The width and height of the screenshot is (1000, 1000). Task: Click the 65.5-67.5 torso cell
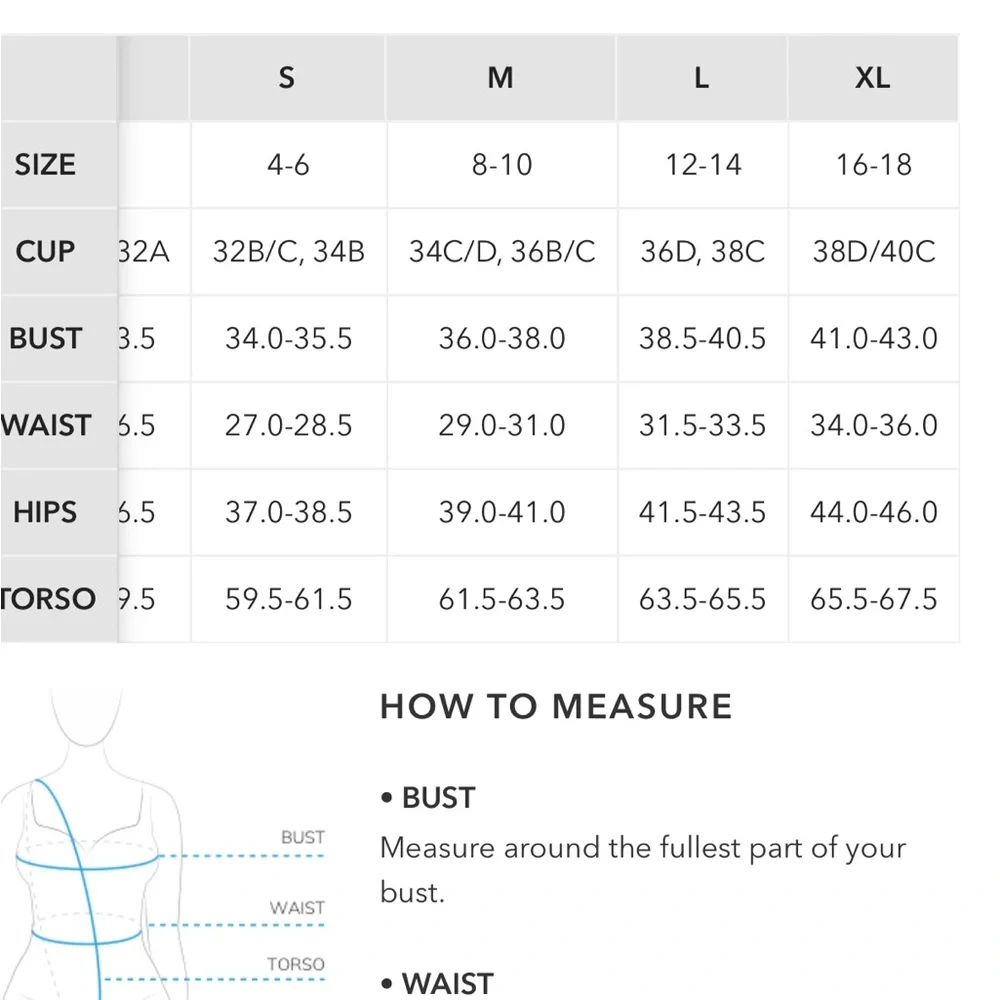point(873,599)
